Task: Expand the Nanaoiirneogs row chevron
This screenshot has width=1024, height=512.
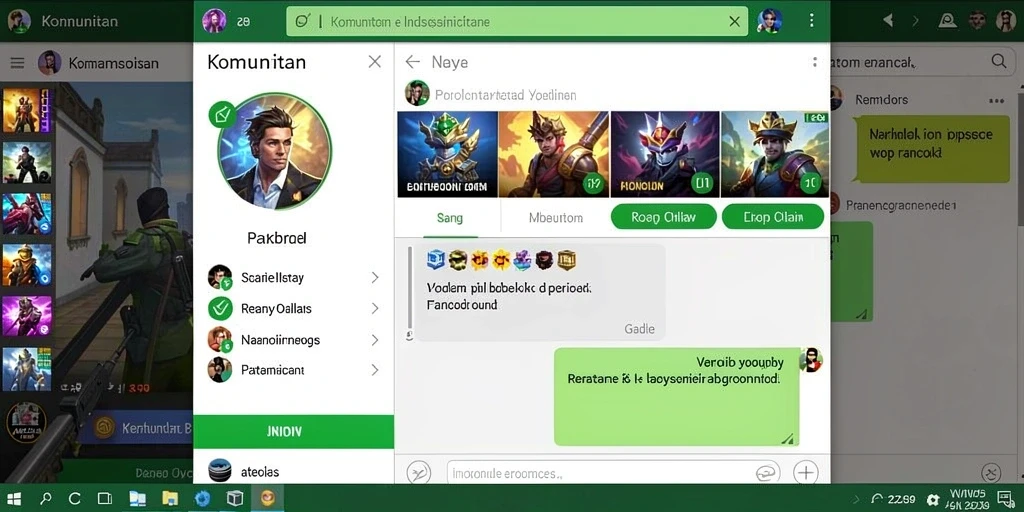Action: coord(375,340)
